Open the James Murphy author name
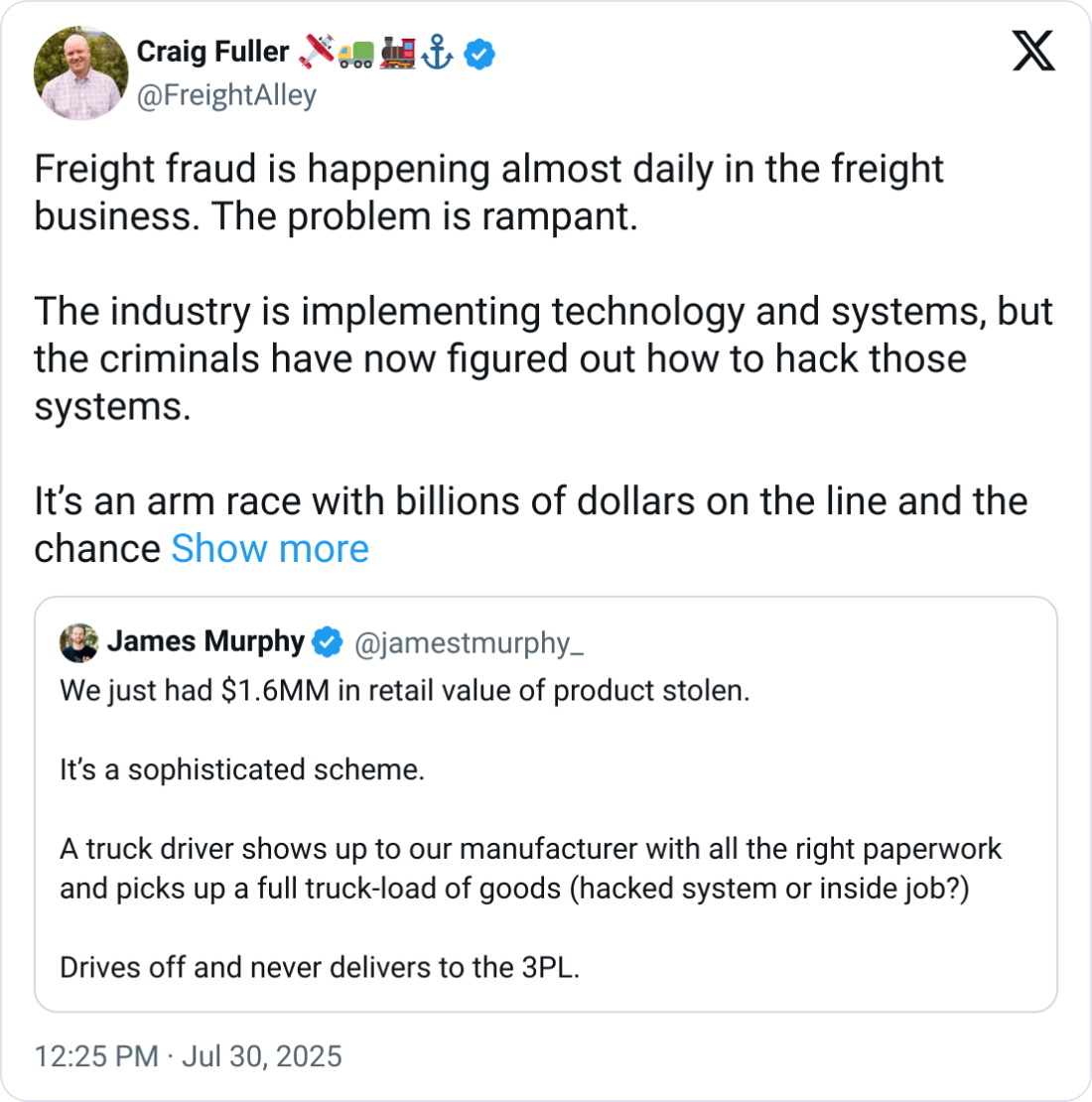1092x1102 pixels. pyautogui.click(x=205, y=642)
